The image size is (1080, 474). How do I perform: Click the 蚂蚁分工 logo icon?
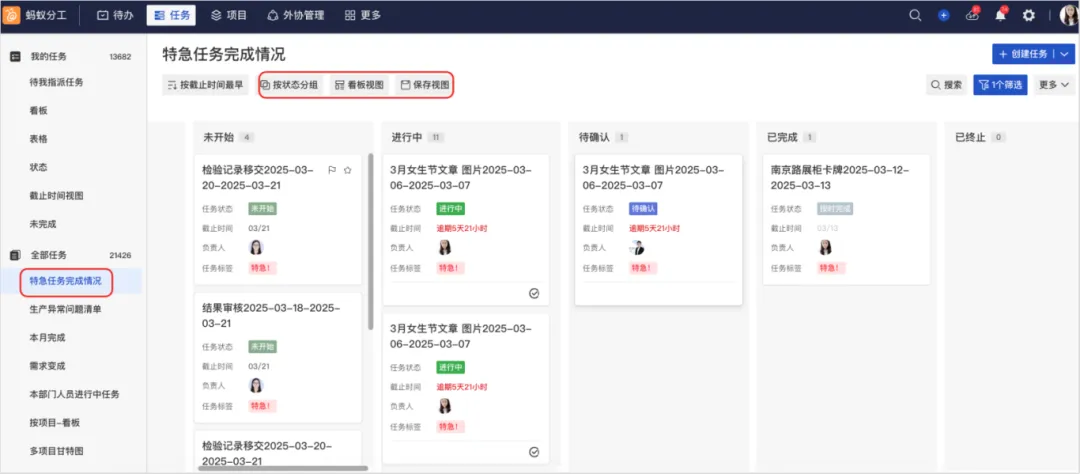(11, 15)
